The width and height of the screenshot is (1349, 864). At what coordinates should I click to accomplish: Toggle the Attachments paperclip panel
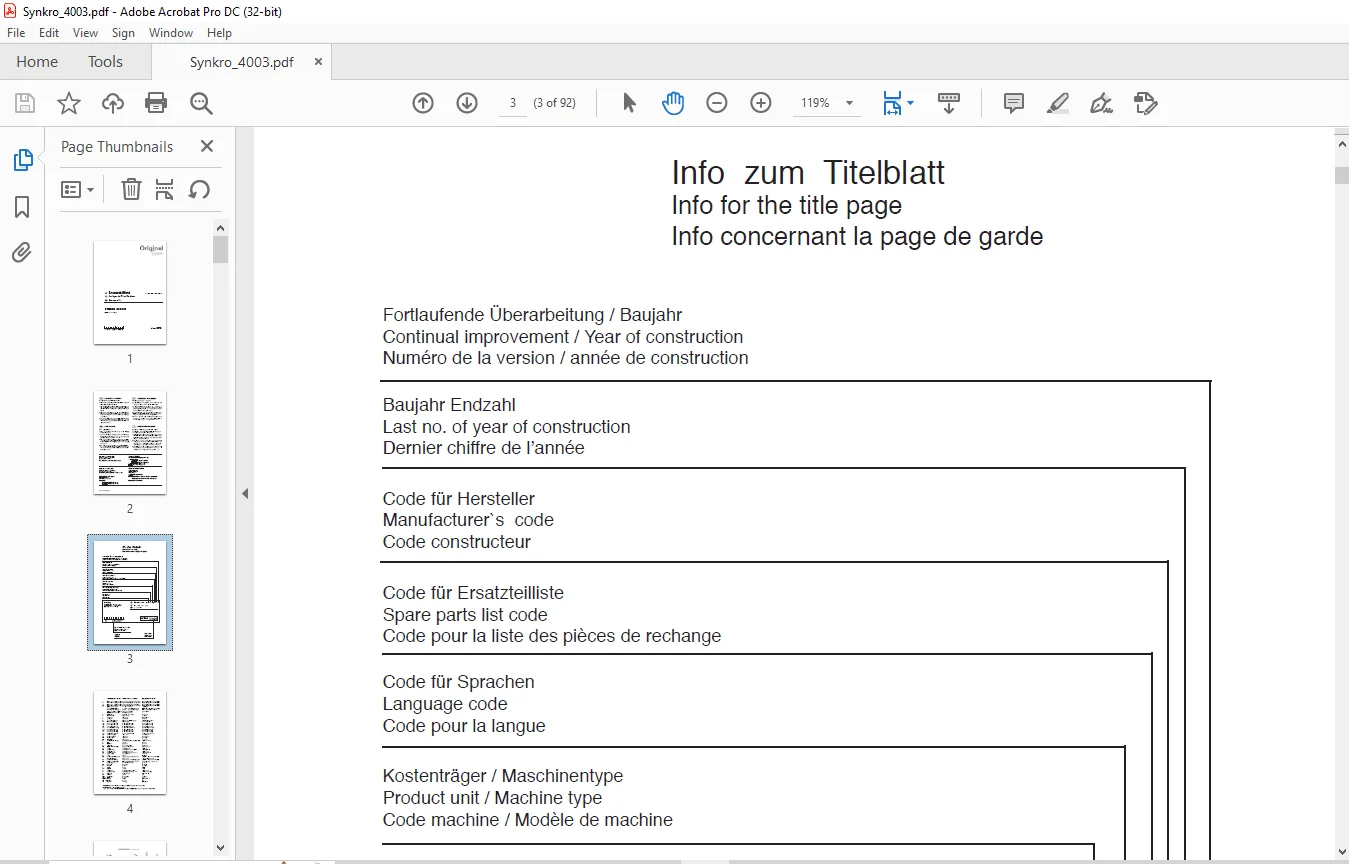pos(22,252)
